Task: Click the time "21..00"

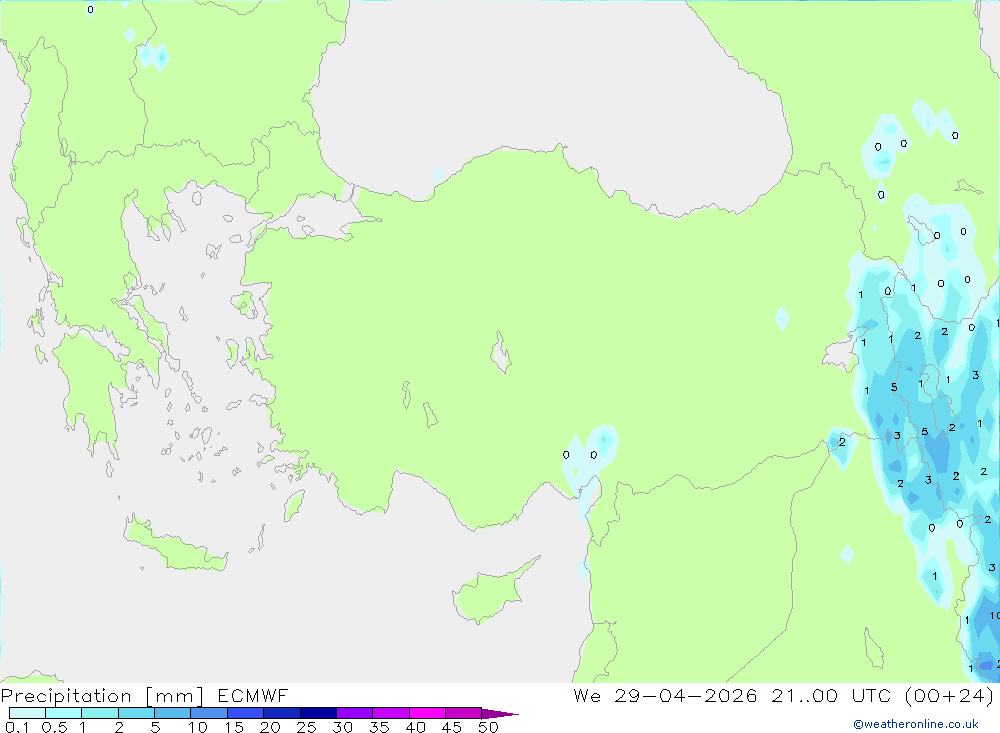Action: click(x=804, y=695)
